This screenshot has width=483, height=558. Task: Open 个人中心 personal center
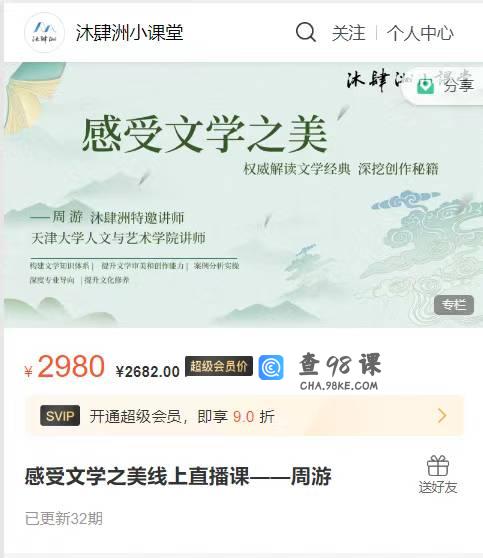pos(420,33)
